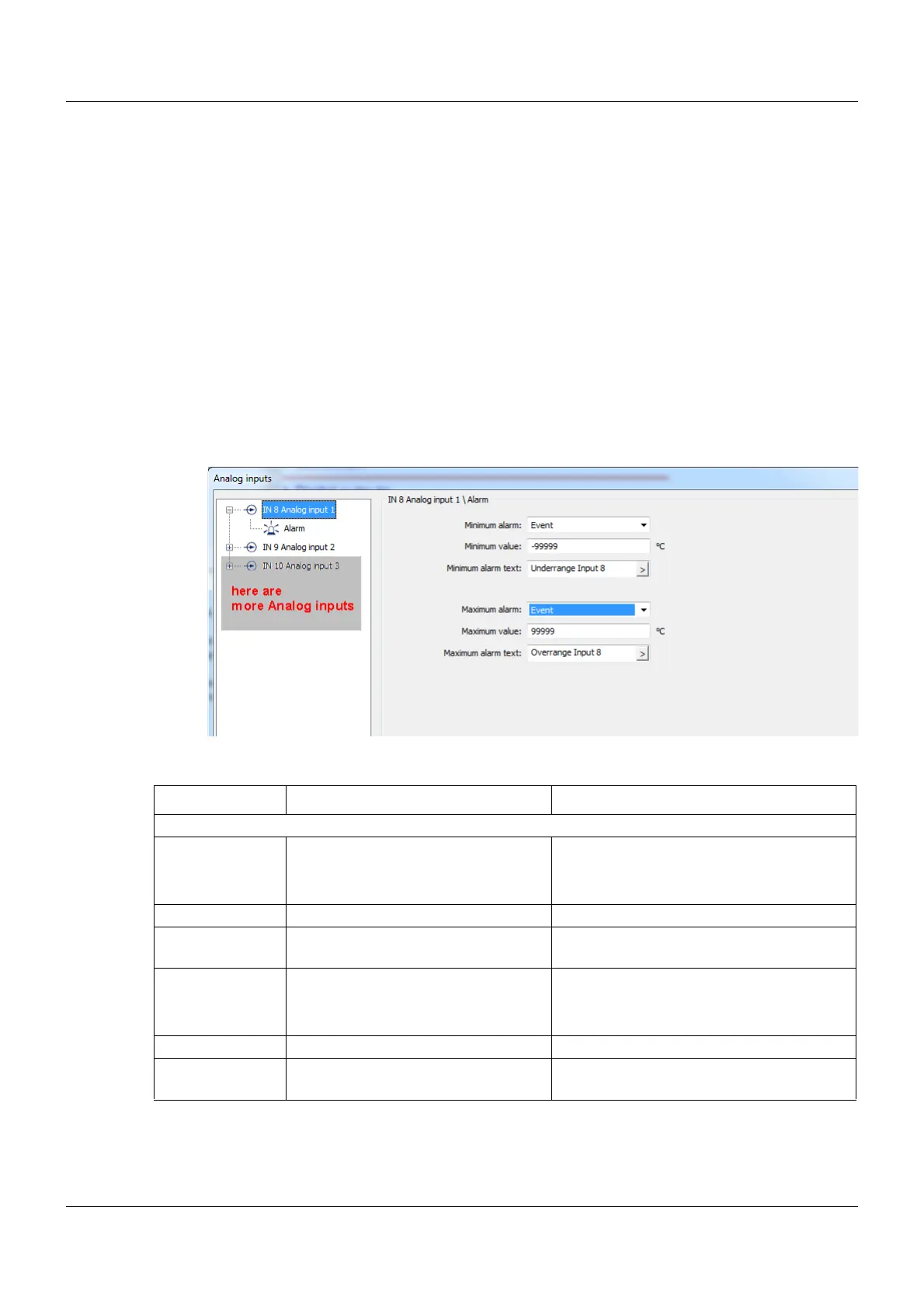Open the Minimum alarm dropdown
Screen dimensions: 924x1308
click(589, 526)
